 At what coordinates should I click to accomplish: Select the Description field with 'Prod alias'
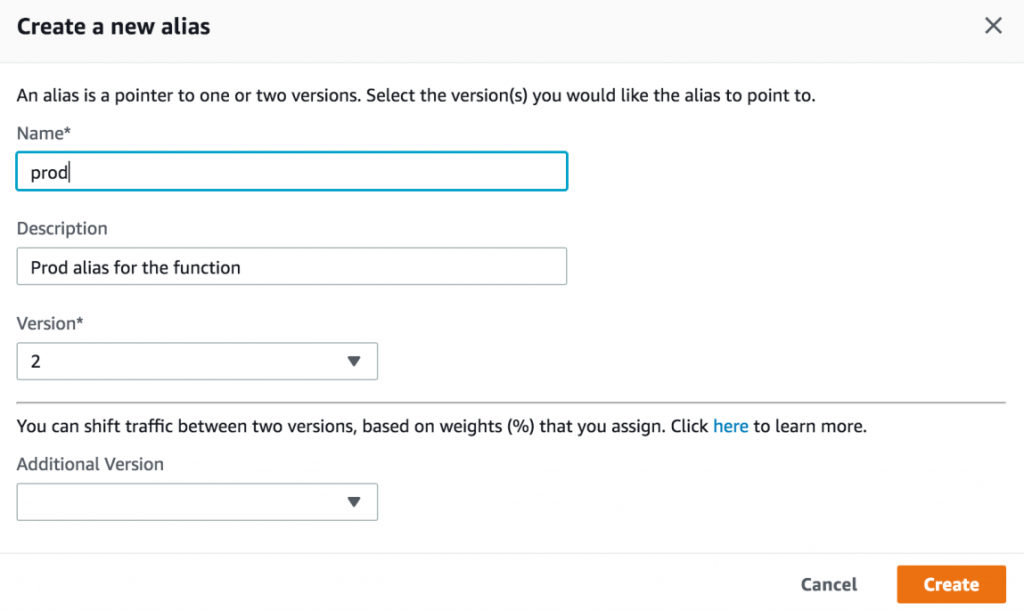click(290, 266)
